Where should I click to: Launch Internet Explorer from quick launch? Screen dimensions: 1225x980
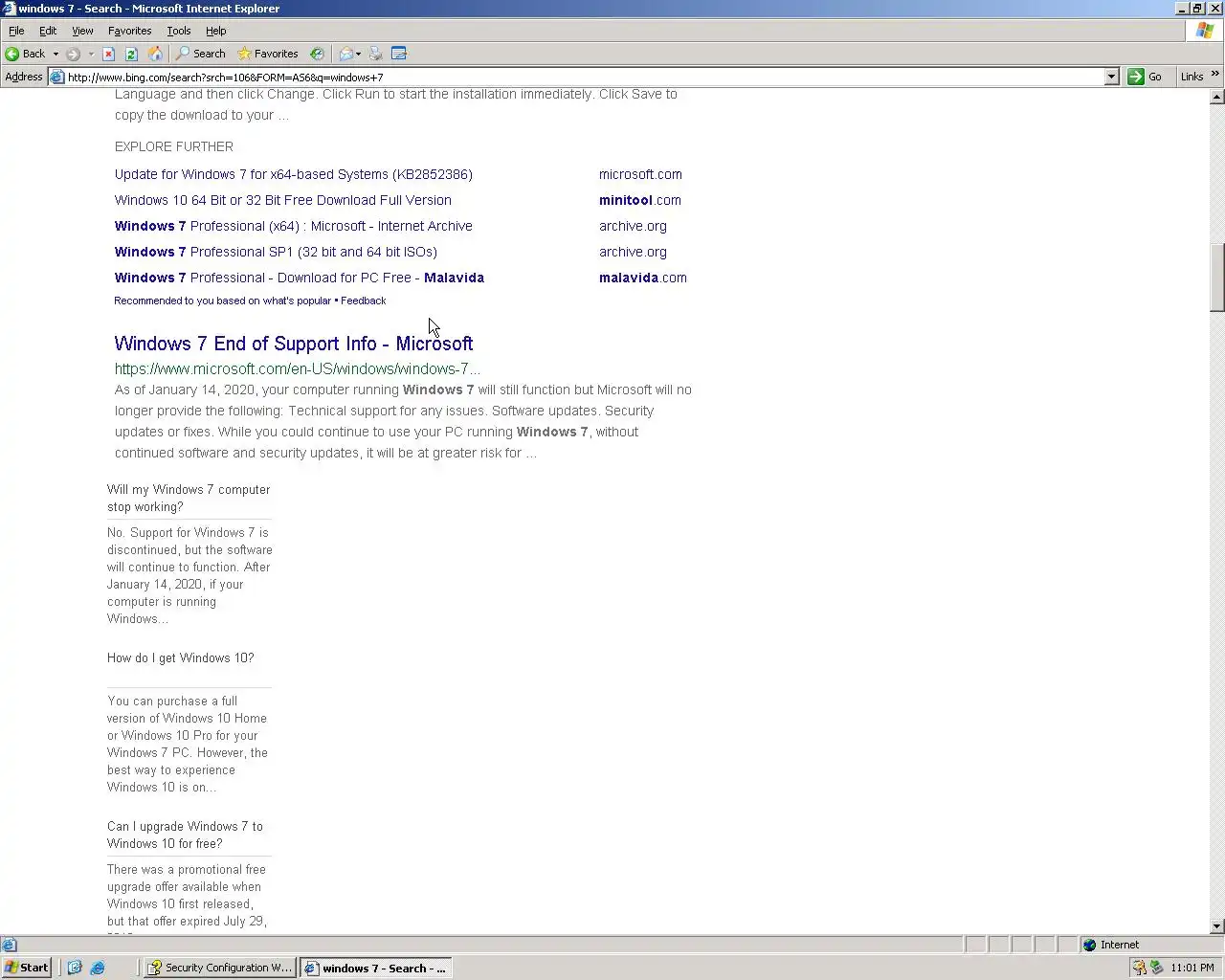(98, 968)
